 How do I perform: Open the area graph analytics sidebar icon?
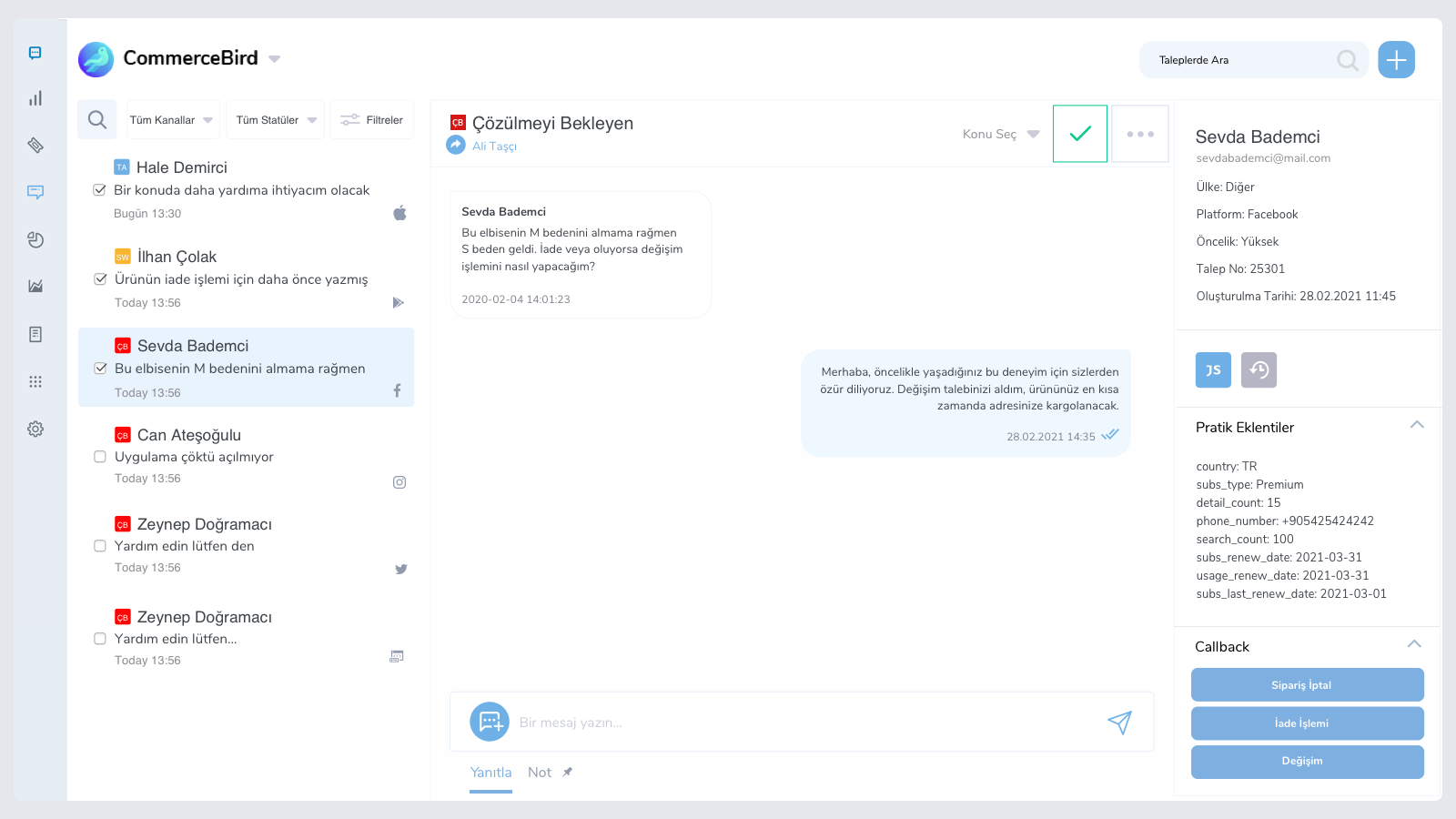click(x=35, y=287)
